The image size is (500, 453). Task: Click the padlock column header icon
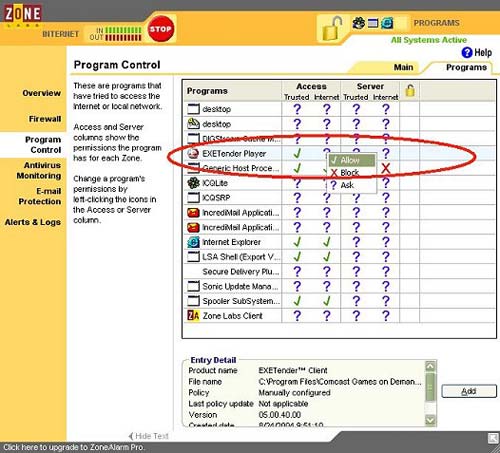click(x=410, y=91)
